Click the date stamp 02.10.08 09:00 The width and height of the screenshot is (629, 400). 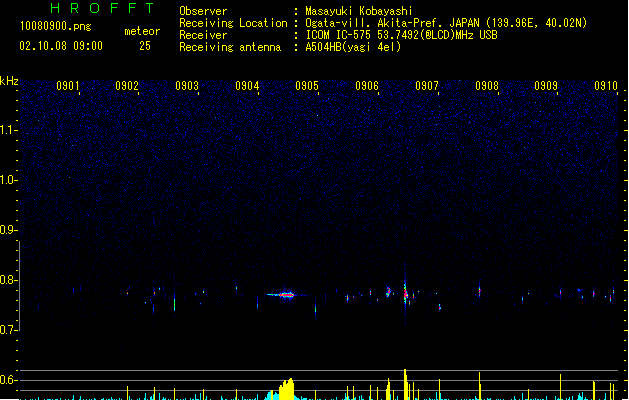[x=61, y=46]
